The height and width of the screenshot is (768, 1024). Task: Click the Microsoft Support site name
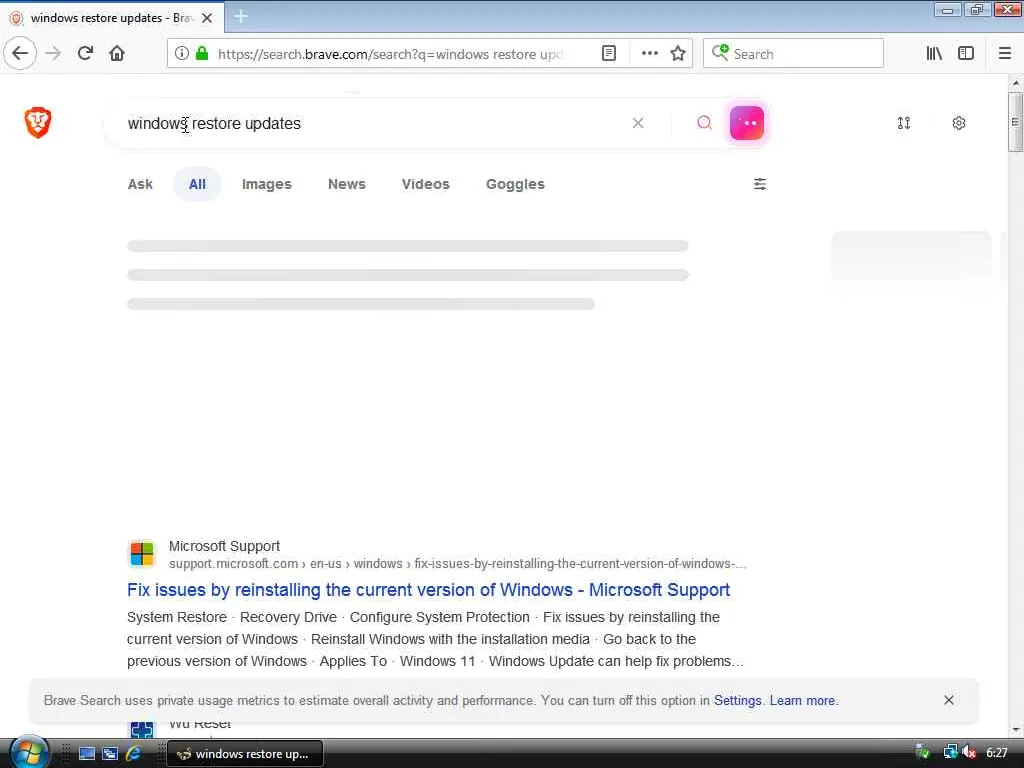[224, 546]
